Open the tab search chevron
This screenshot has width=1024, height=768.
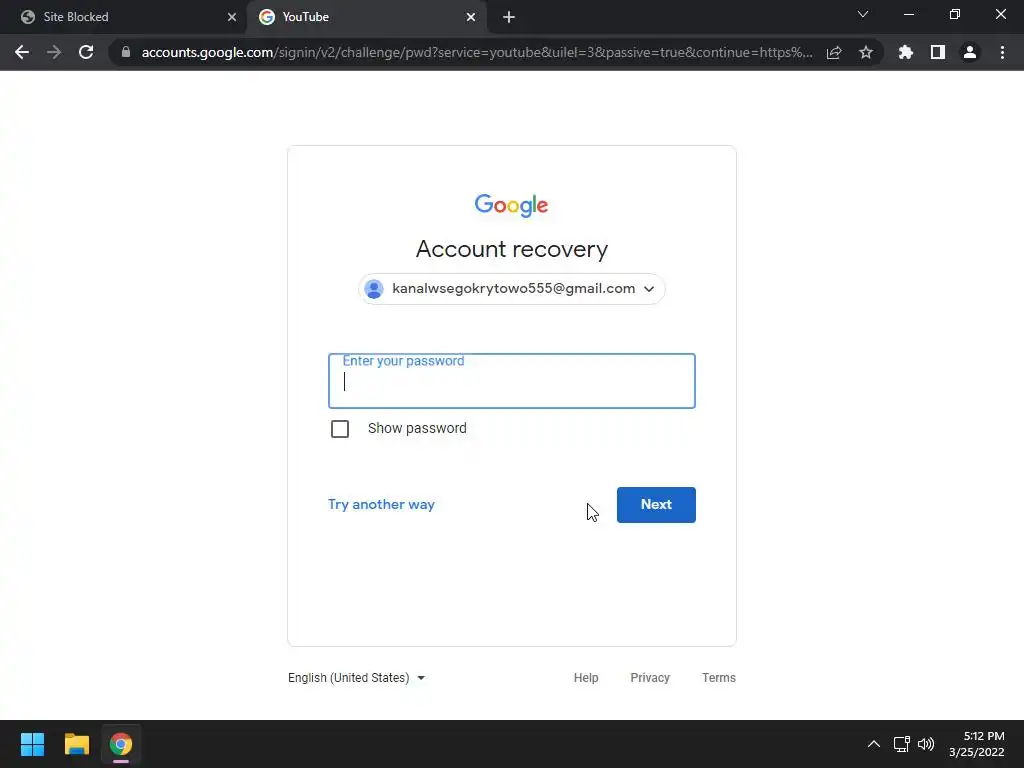[x=863, y=14]
